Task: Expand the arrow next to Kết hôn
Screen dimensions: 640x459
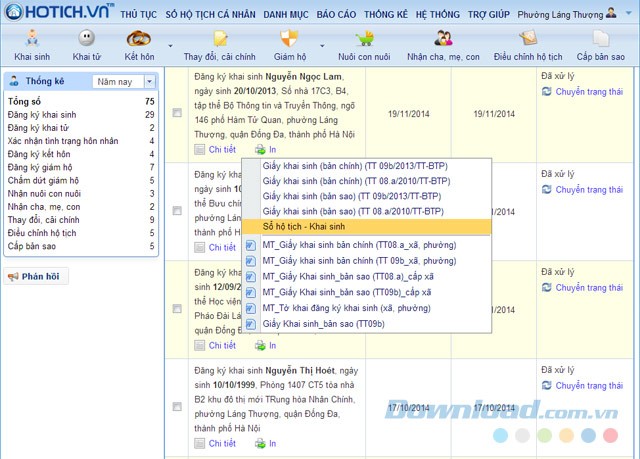Action: click(x=171, y=46)
